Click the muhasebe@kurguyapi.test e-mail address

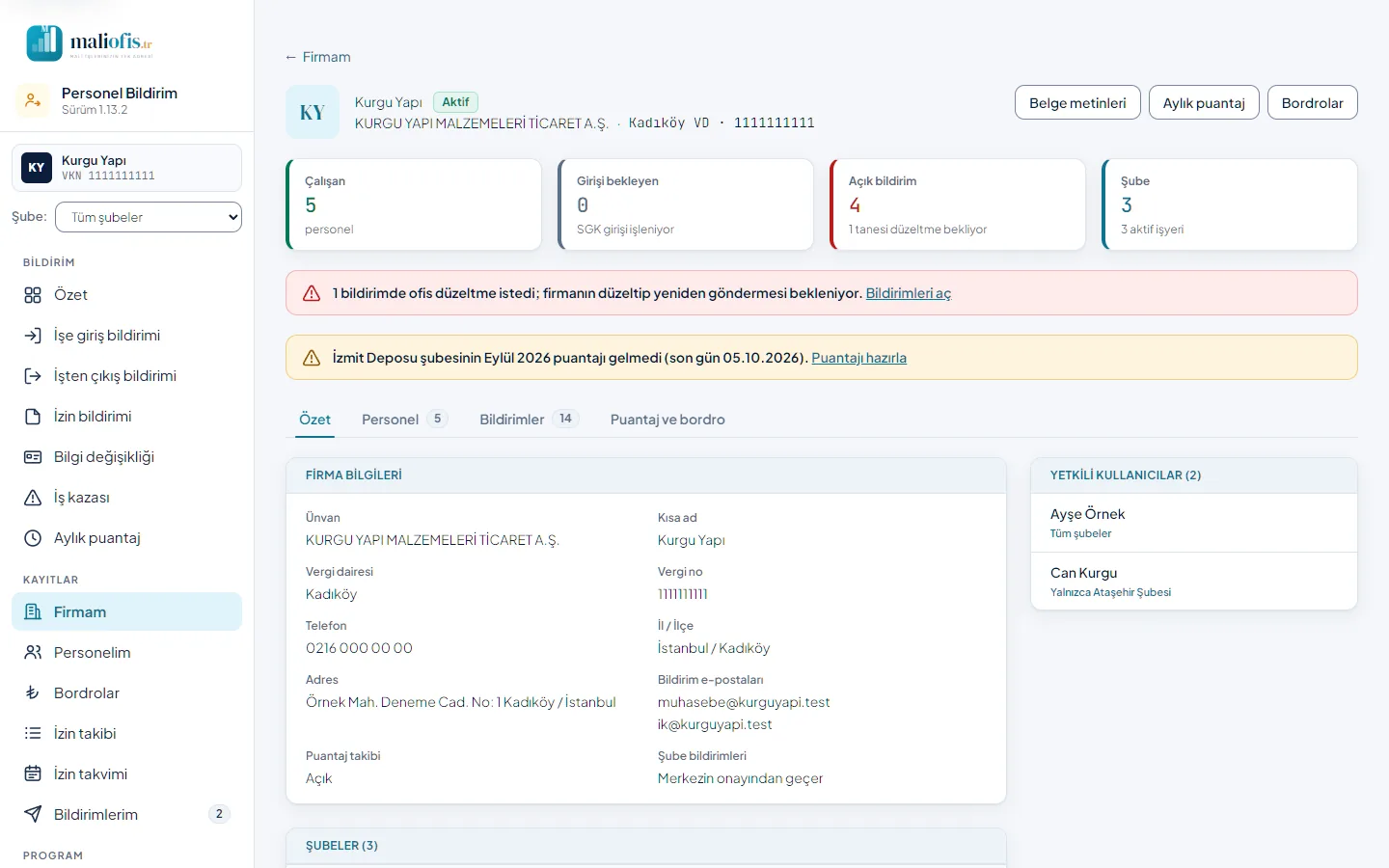[744, 702]
